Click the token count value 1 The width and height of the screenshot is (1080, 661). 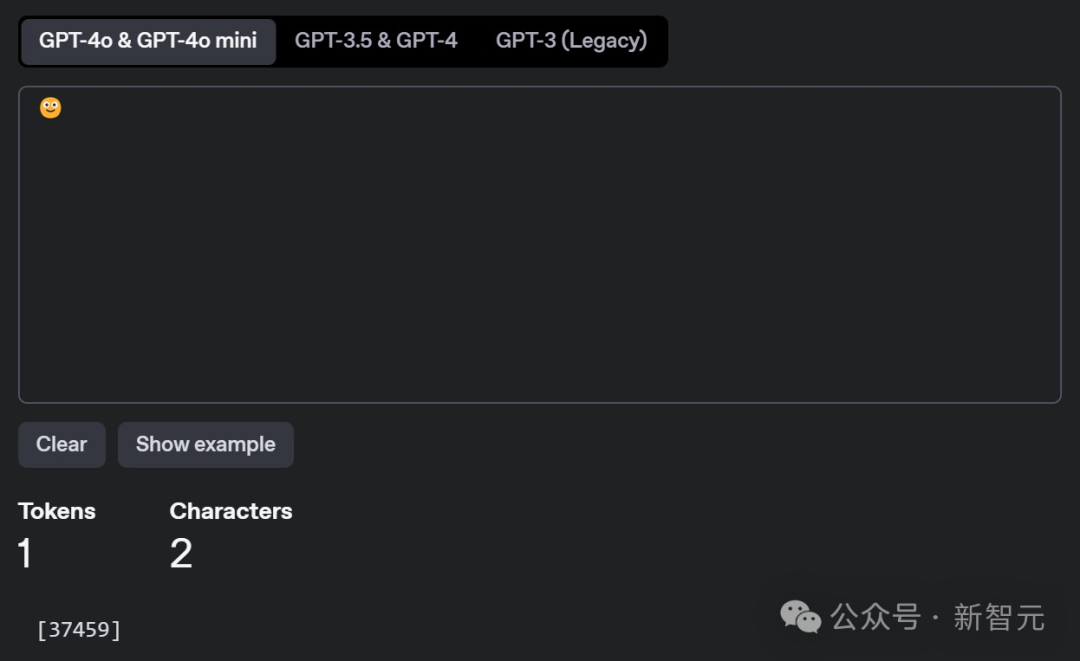click(x=25, y=554)
